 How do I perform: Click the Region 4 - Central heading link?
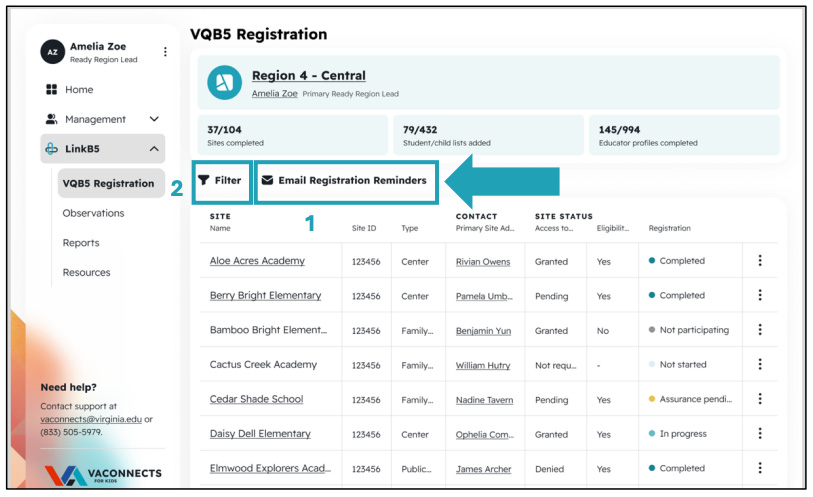[309, 76]
